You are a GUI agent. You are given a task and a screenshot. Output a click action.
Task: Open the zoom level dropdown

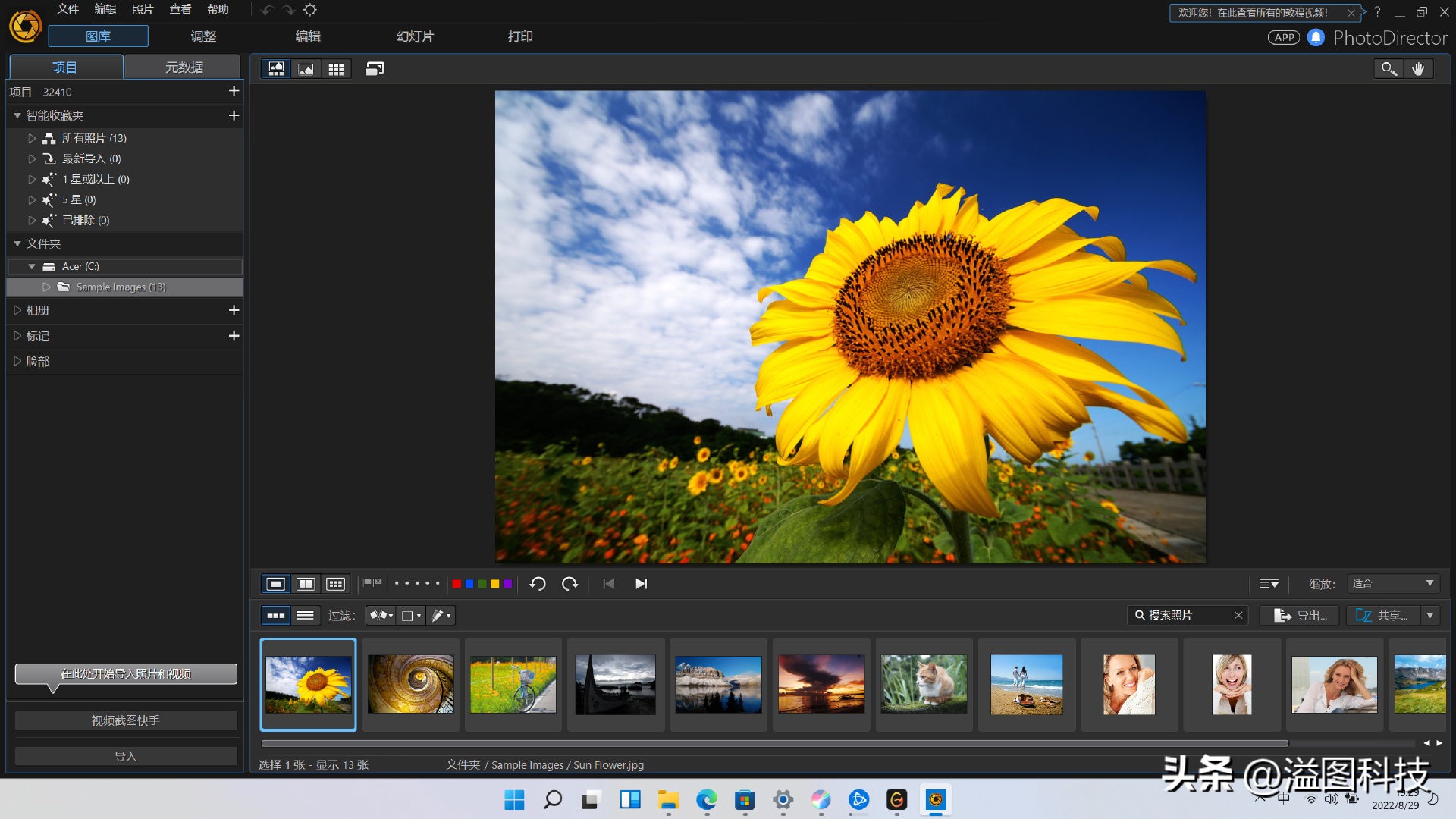[x=1393, y=584]
